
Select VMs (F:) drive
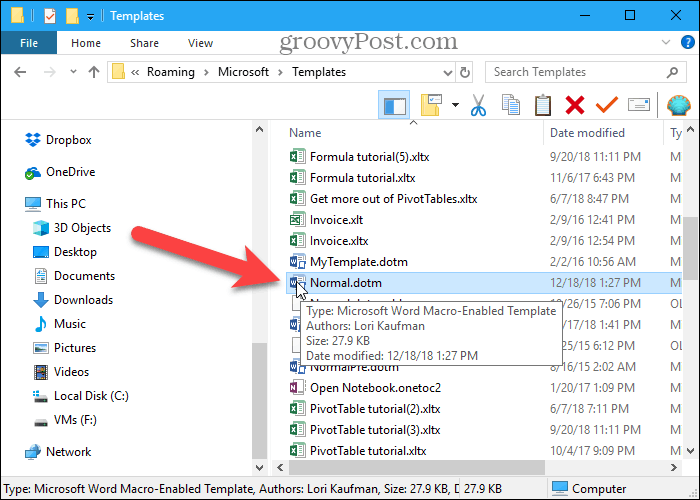65,420
